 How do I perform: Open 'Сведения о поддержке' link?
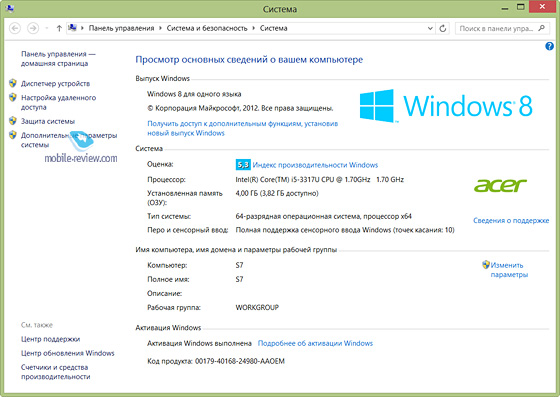click(x=511, y=221)
